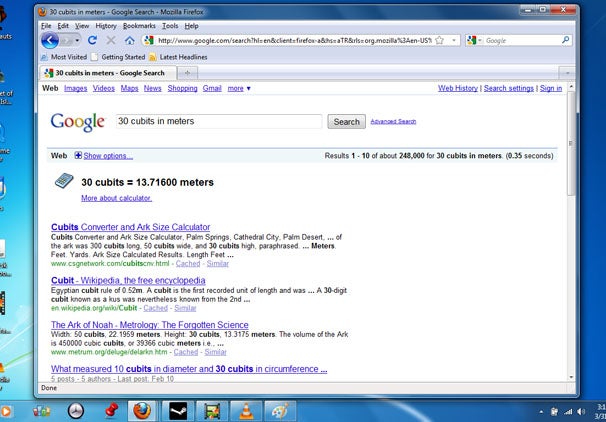This screenshot has width=606, height=422.
Task: Open the search engine selector dropdown
Action: (x=474, y=40)
